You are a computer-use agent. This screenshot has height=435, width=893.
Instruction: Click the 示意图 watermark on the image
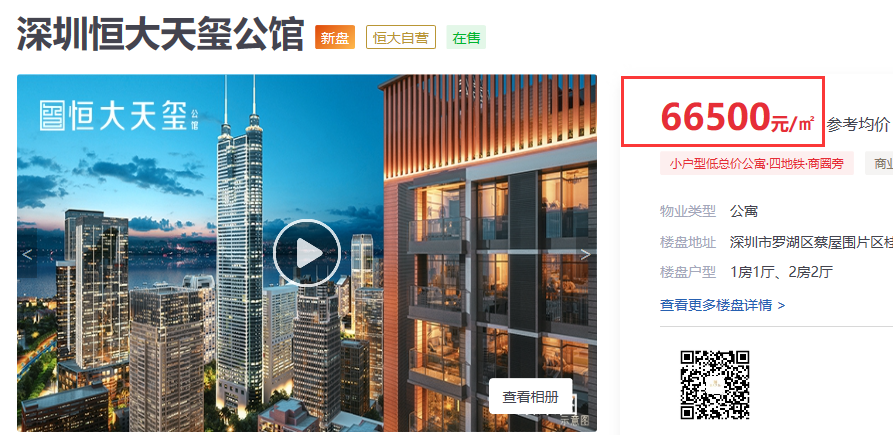pyautogui.click(x=573, y=420)
